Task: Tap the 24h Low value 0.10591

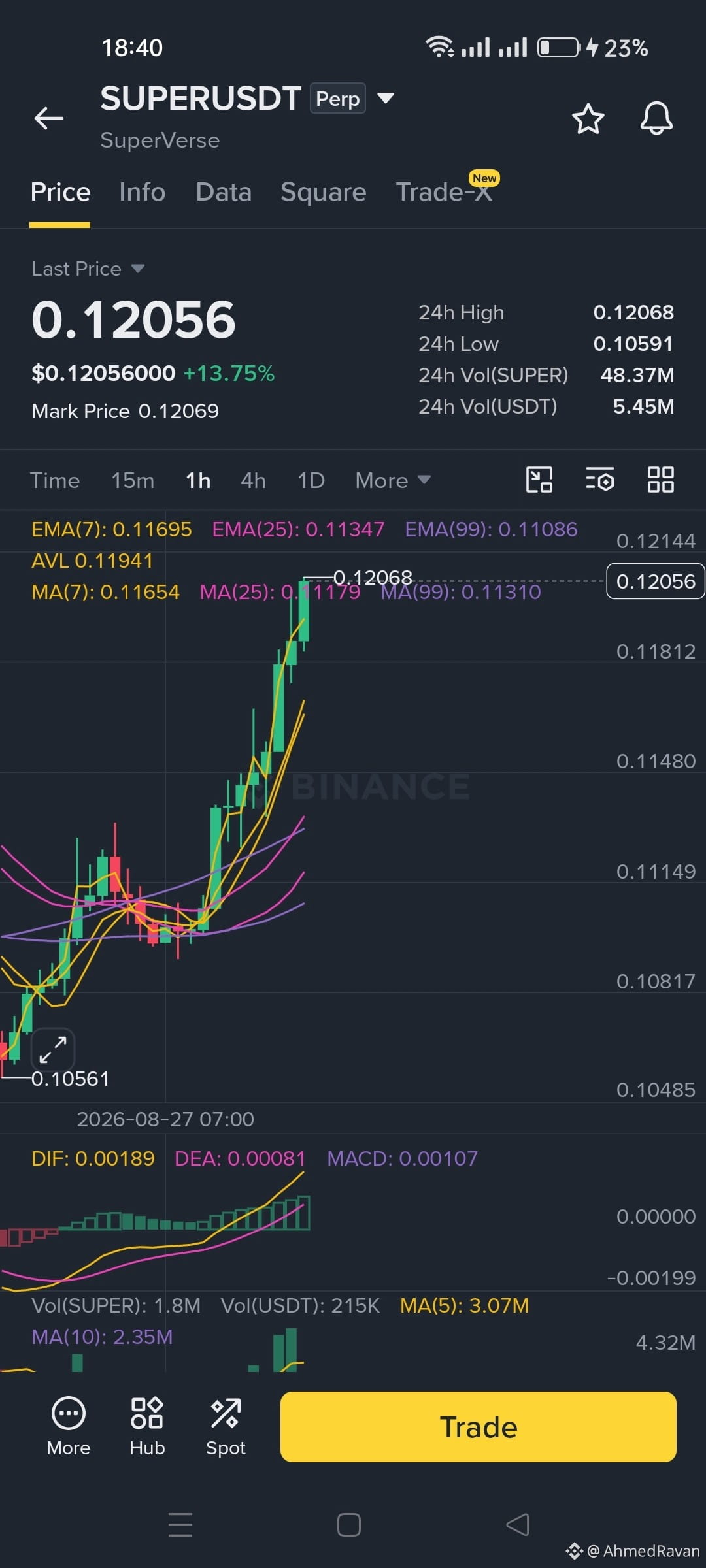Action: [x=633, y=344]
